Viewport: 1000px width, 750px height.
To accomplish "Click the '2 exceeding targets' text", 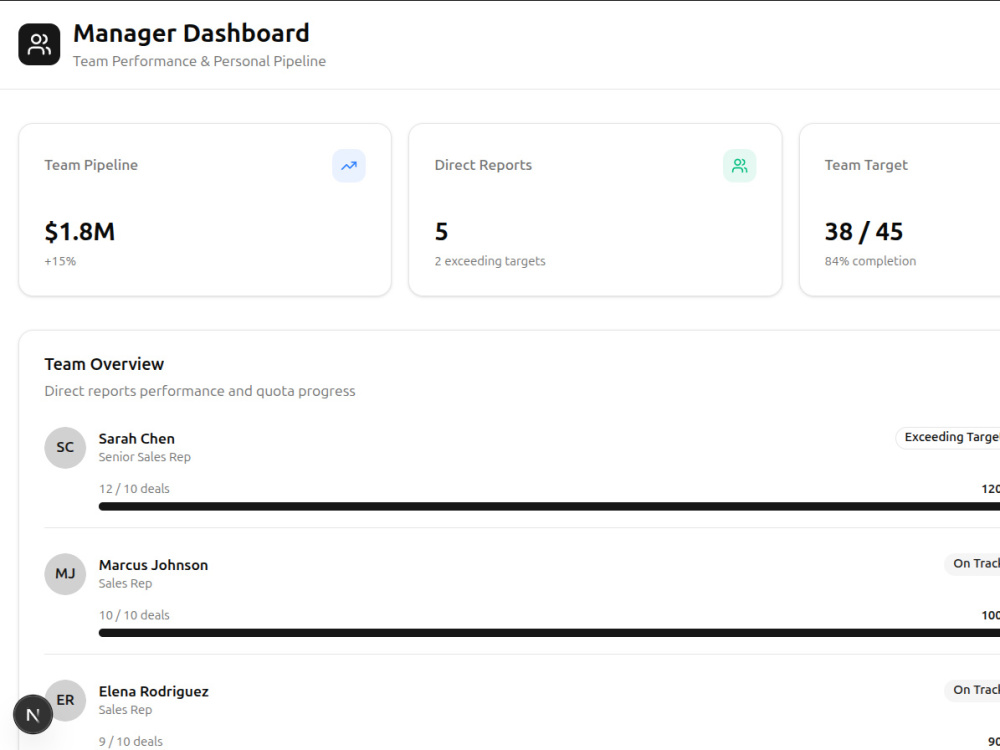I will 490,261.
